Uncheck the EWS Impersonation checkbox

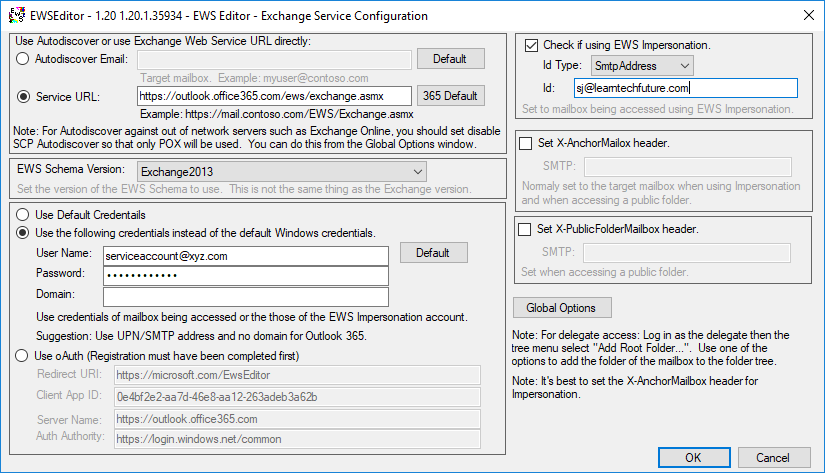click(531, 46)
